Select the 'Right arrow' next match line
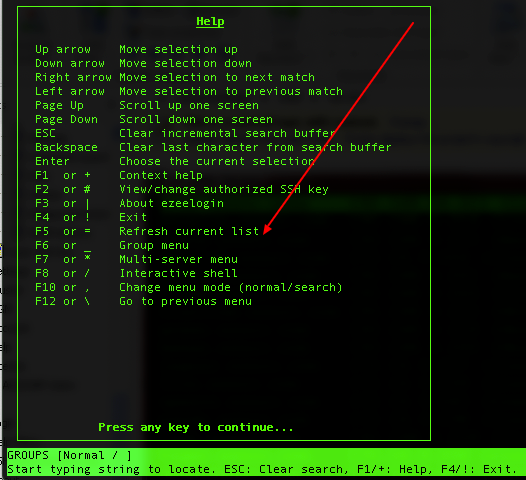Image resolution: width=526 pixels, height=480 pixels. 175,77
